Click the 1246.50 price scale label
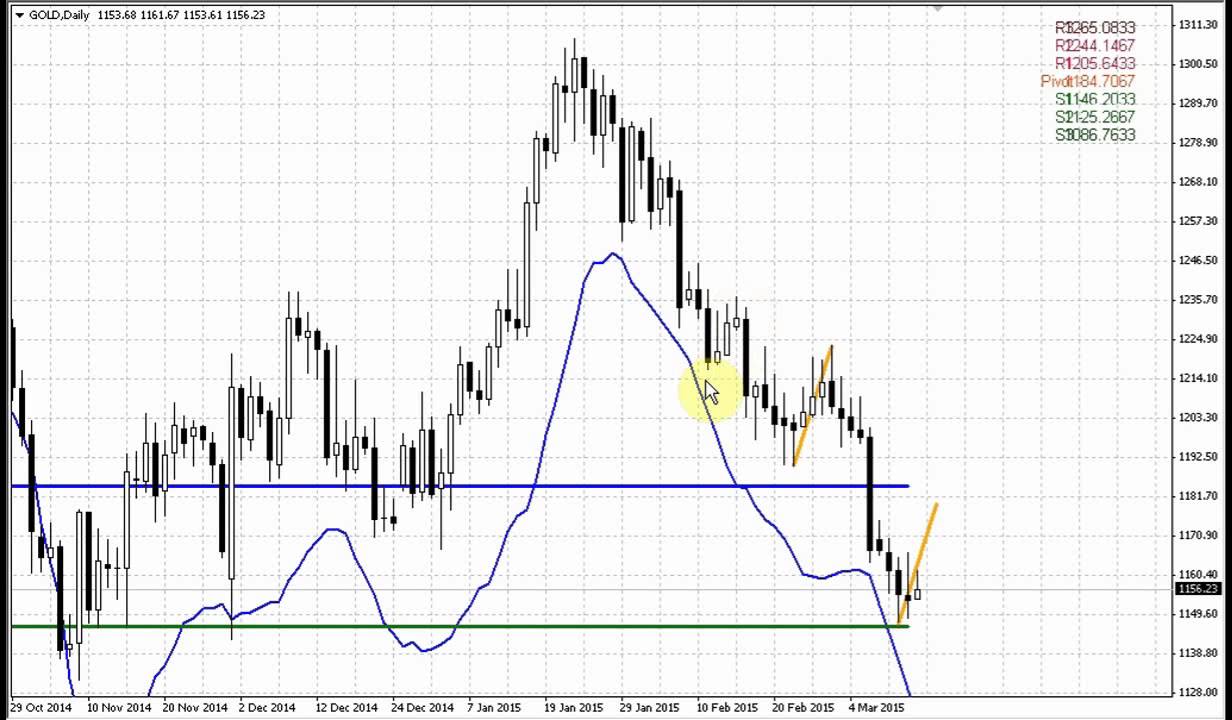 click(x=1198, y=260)
